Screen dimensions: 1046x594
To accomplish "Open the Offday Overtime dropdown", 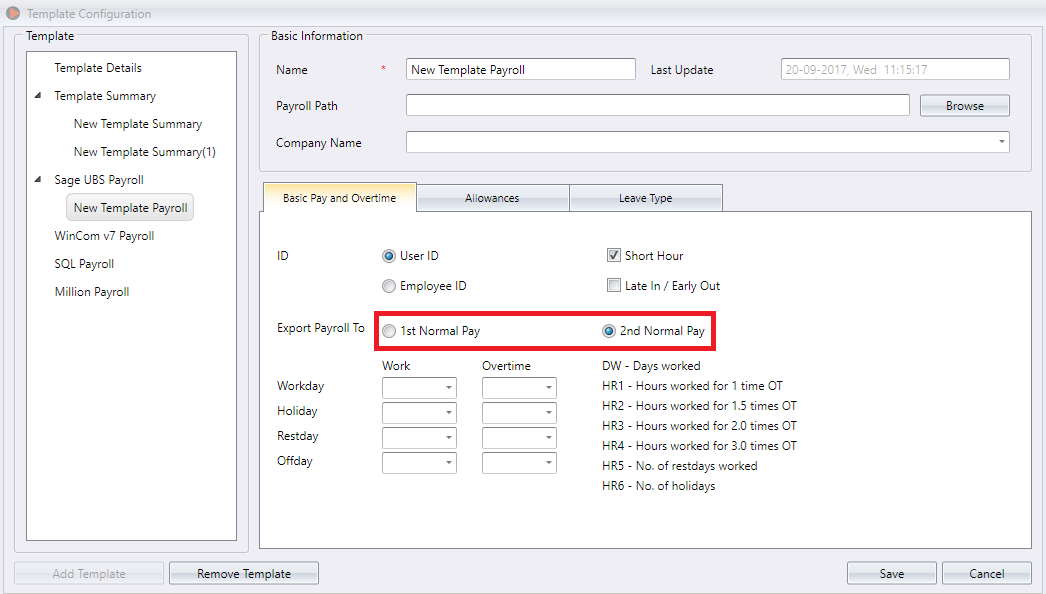I will pyautogui.click(x=519, y=463).
